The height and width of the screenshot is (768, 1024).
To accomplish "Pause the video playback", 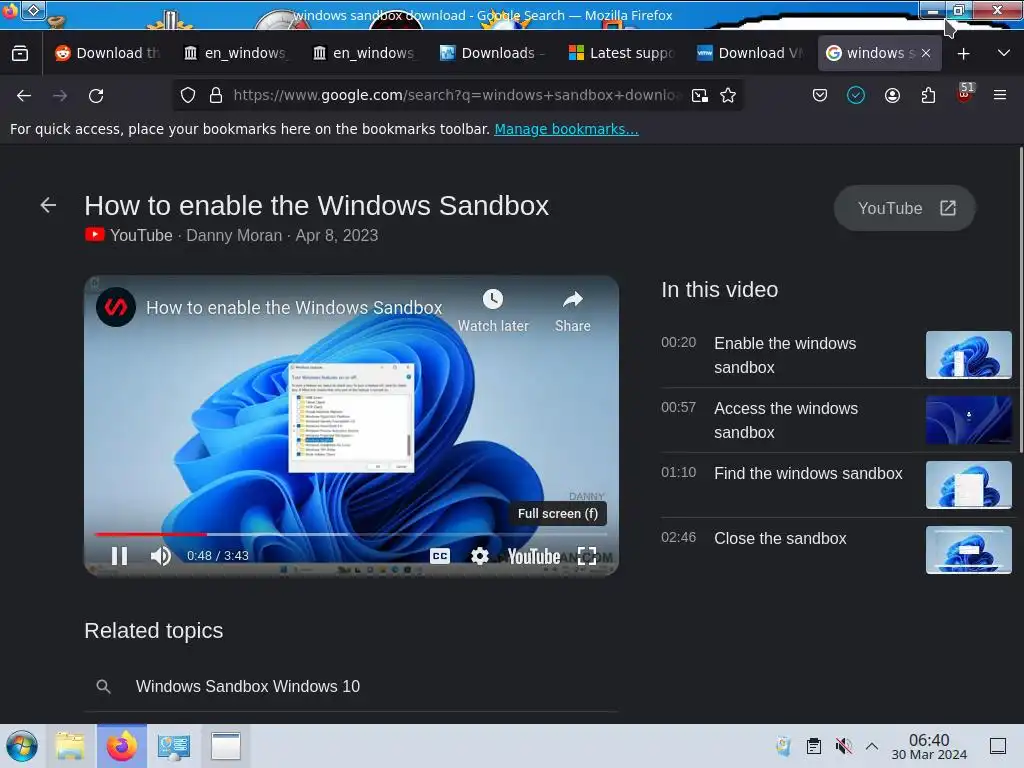I will pyautogui.click(x=120, y=556).
